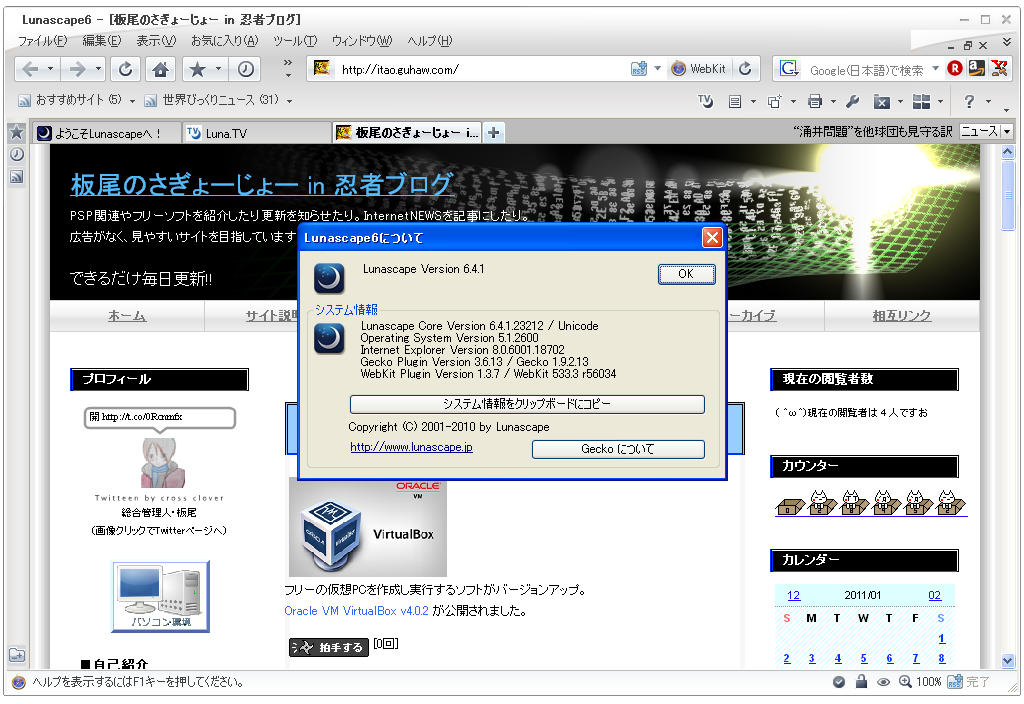
Task: Reload page with the main toolbar refresh icon
Action: coord(125,69)
